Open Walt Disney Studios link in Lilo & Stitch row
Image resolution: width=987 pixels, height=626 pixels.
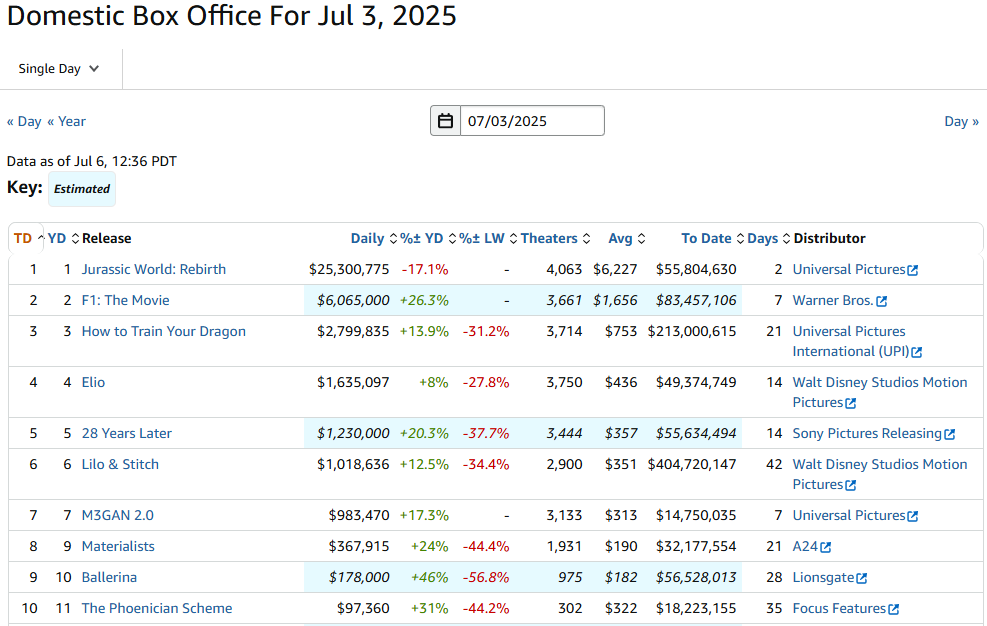(x=879, y=474)
